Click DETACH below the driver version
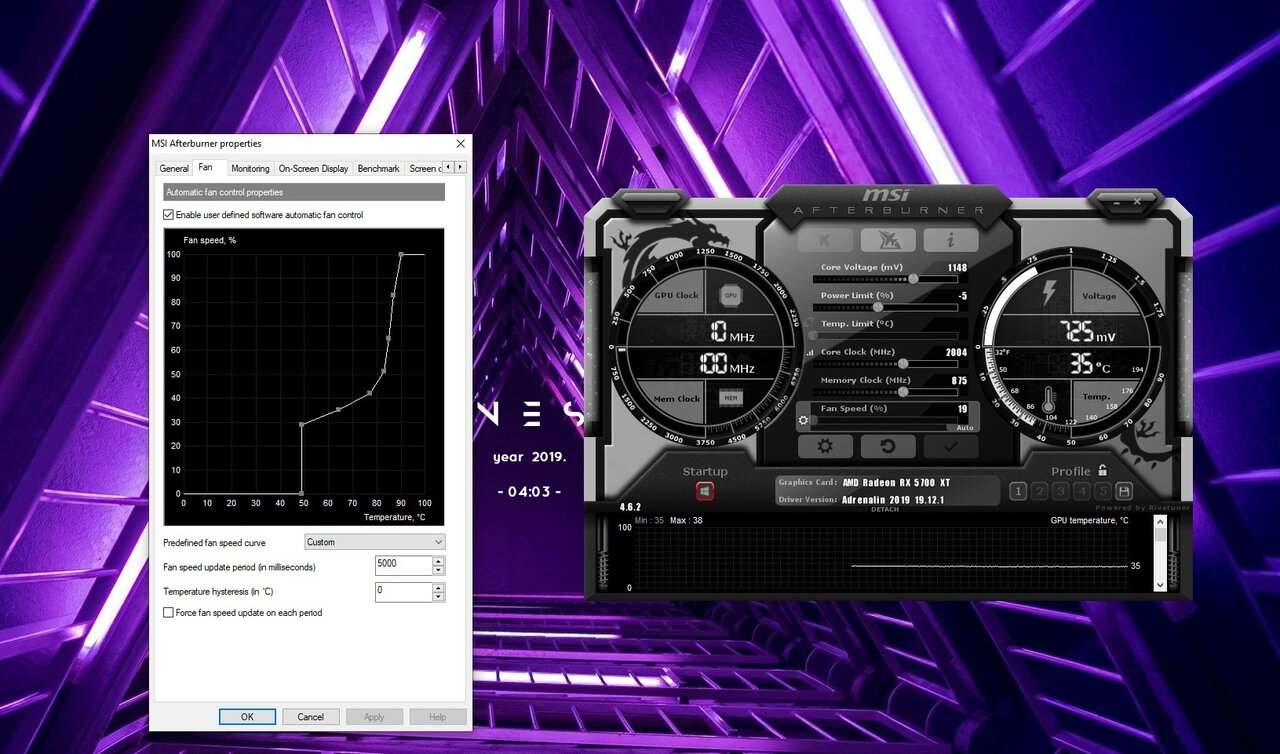Viewport: 1280px width, 754px height. click(x=885, y=510)
